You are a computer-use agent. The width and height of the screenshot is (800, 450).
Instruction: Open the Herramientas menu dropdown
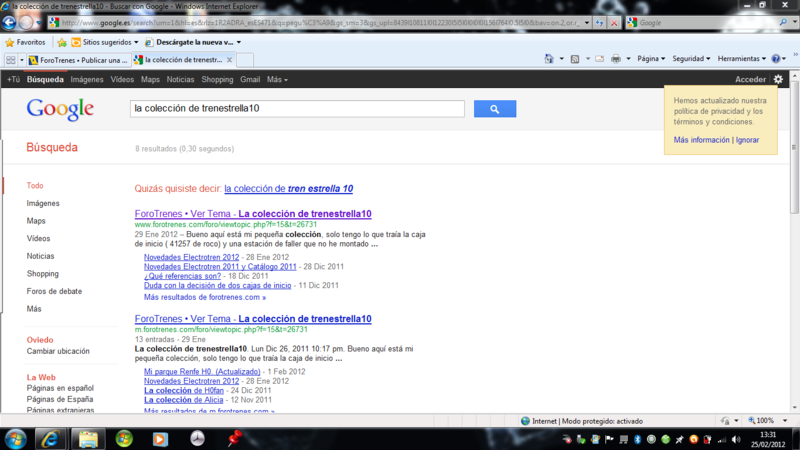[x=741, y=59]
